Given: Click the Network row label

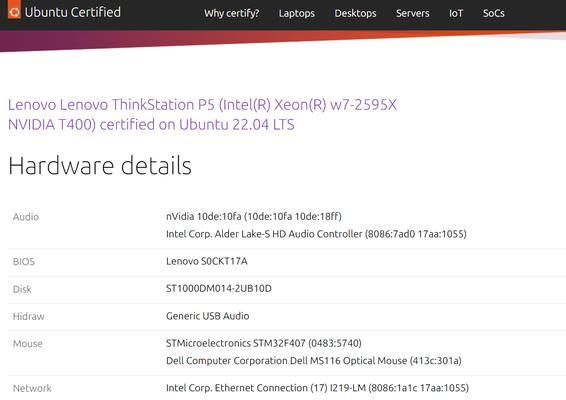Looking at the screenshot, I should pyautogui.click(x=32, y=388).
